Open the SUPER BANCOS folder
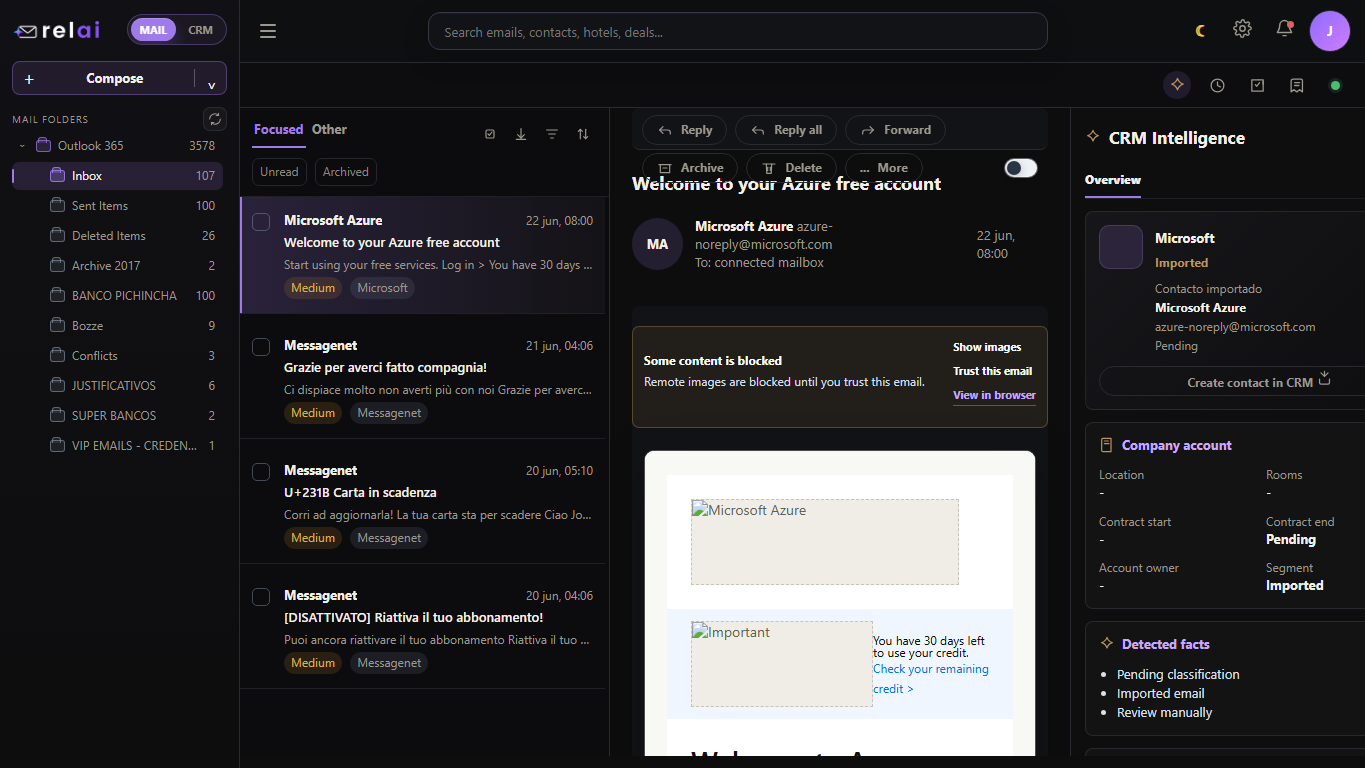Viewport: 1365px width, 768px height. click(118, 415)
